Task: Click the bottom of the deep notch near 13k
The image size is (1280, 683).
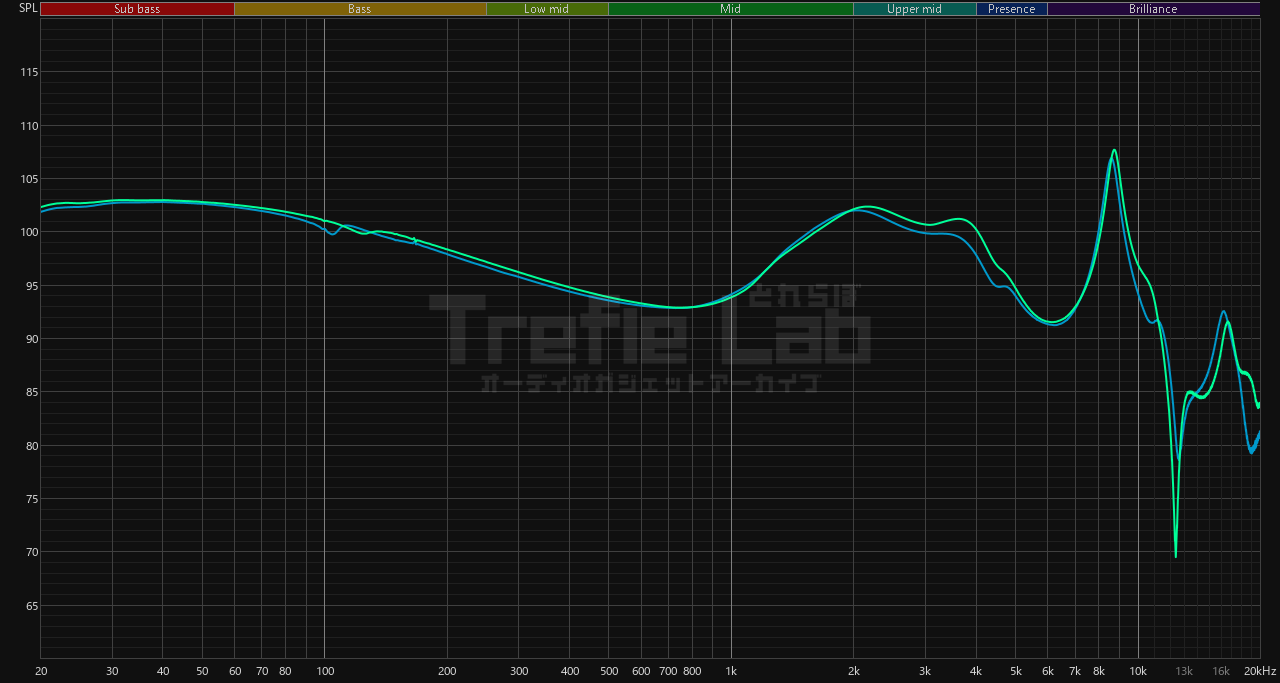Action: click(1176, 556)
